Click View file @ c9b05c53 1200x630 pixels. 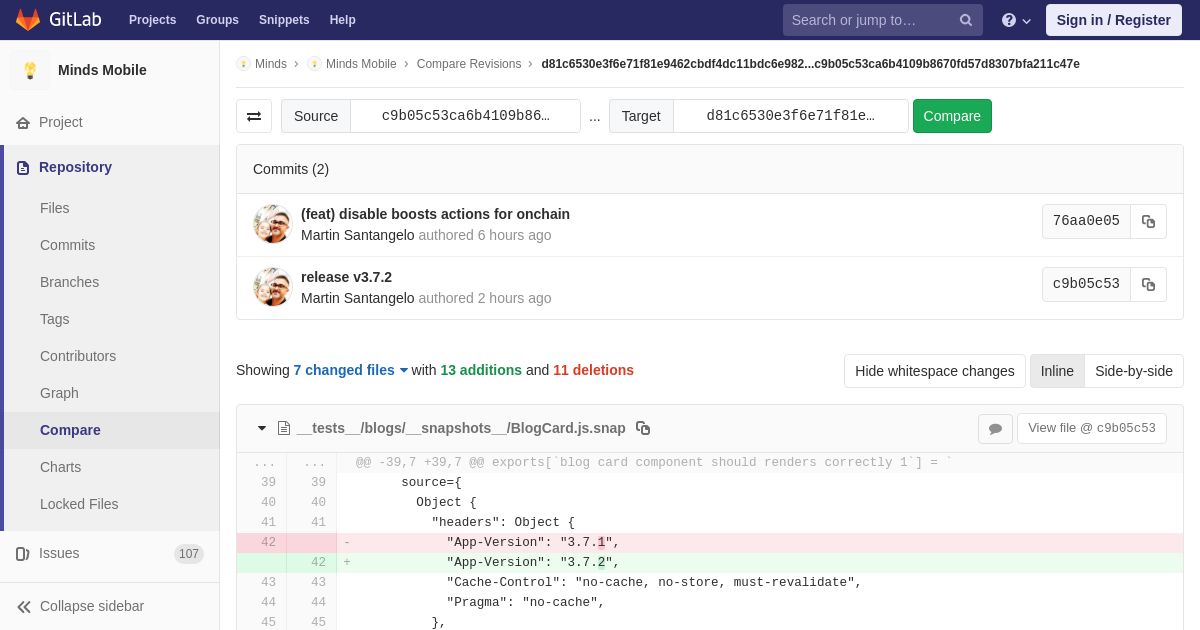(x=1092, y=428)
